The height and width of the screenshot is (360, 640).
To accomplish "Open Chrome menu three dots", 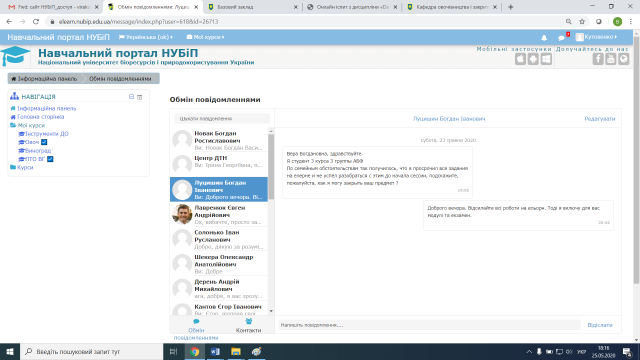I will [x=631, y=22].
